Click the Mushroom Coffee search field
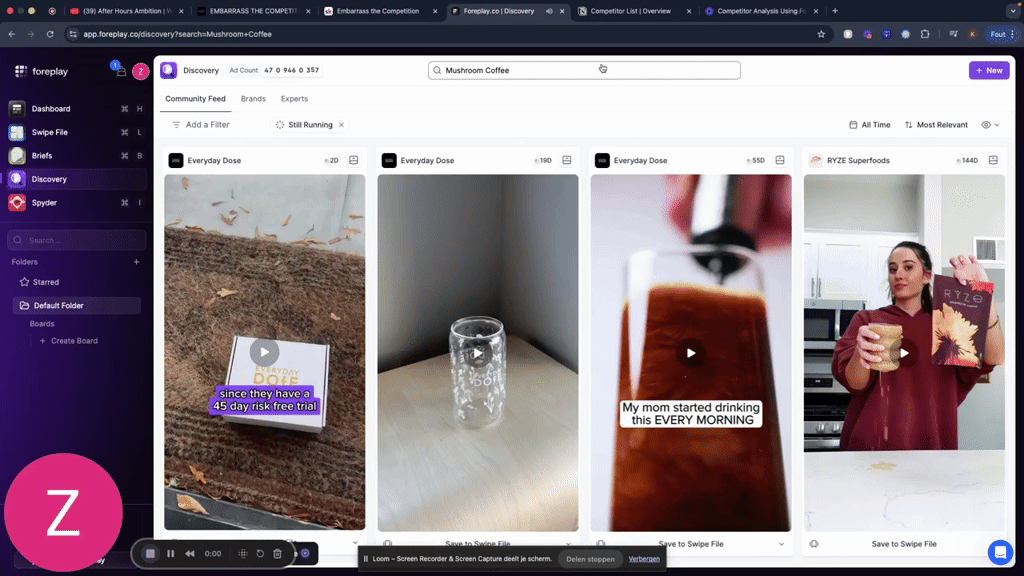The width and height of the screenshot is (1024, 576). coord(584,70)
